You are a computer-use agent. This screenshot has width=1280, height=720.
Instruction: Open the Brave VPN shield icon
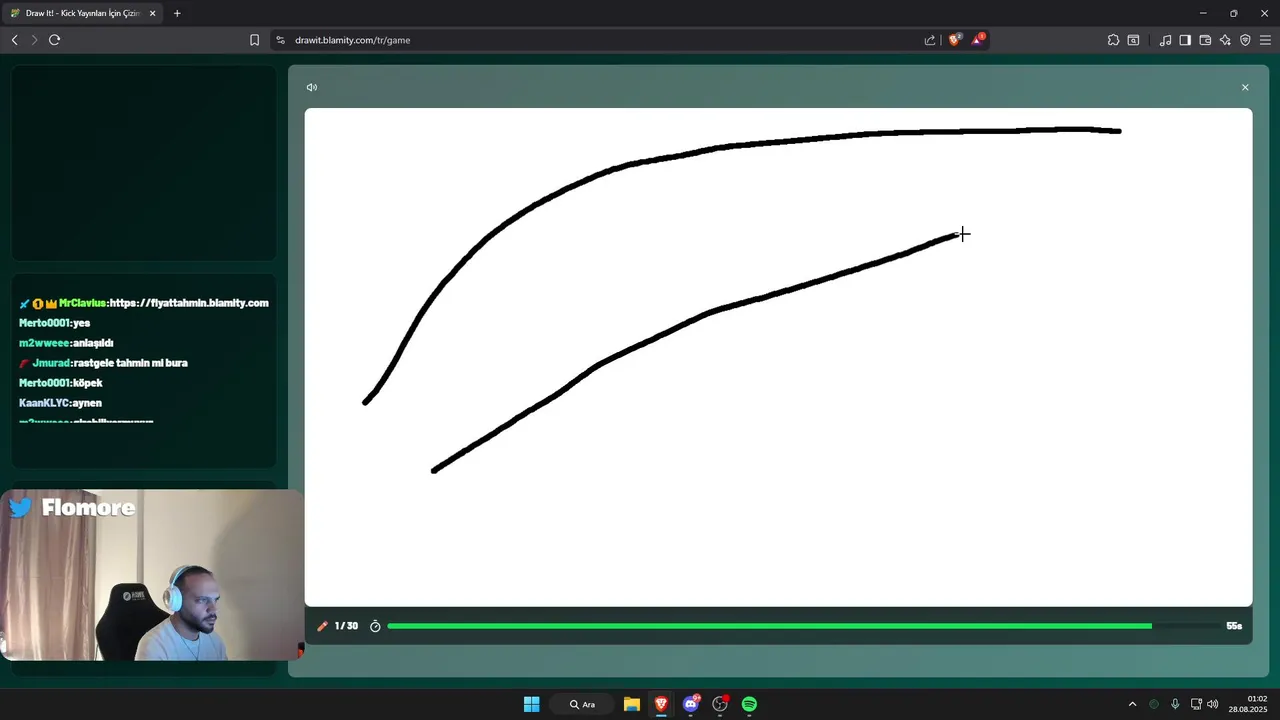(x=1245, y=40)
